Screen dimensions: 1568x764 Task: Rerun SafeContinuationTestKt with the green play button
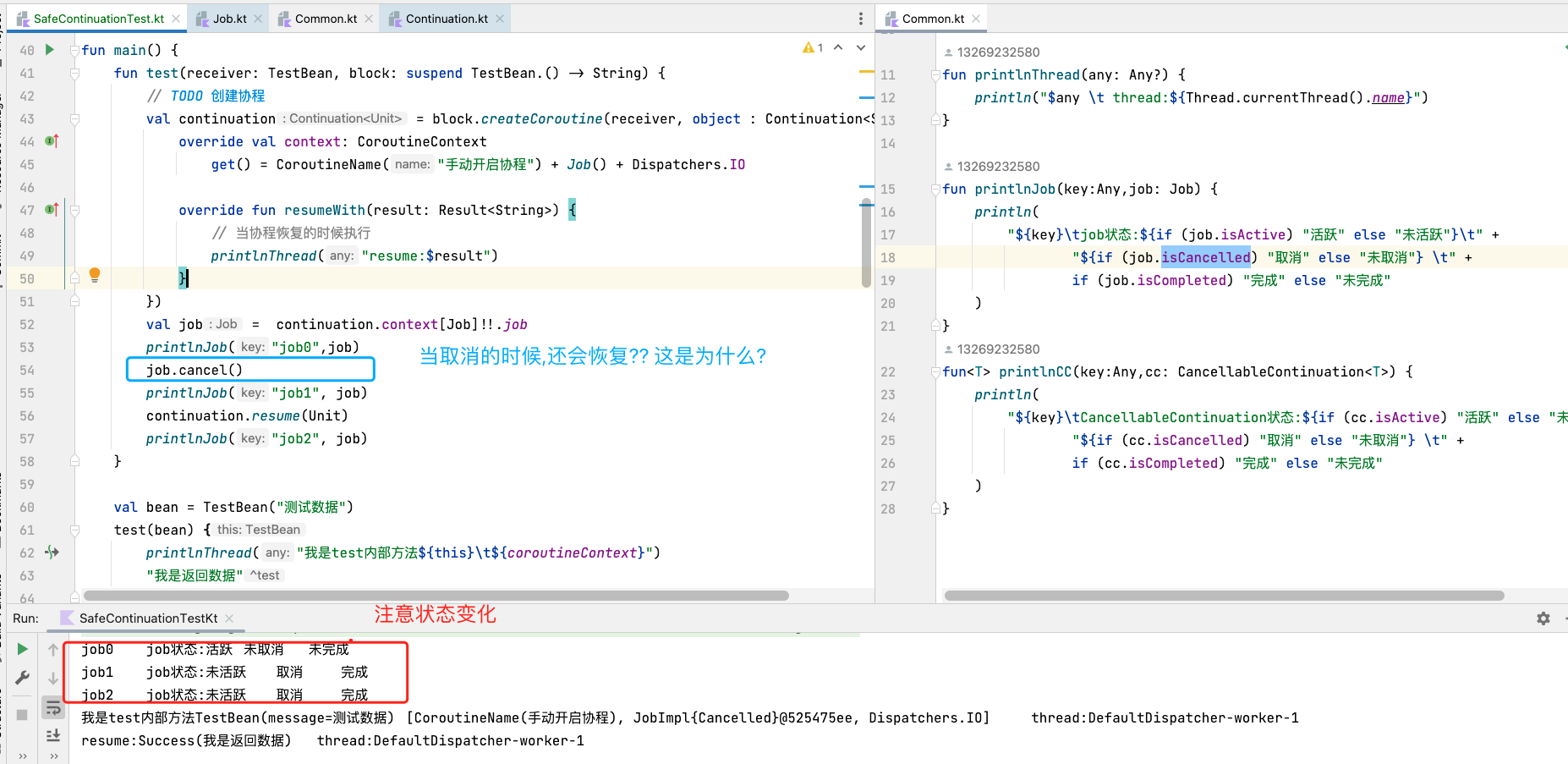click(x=22, y=649)
